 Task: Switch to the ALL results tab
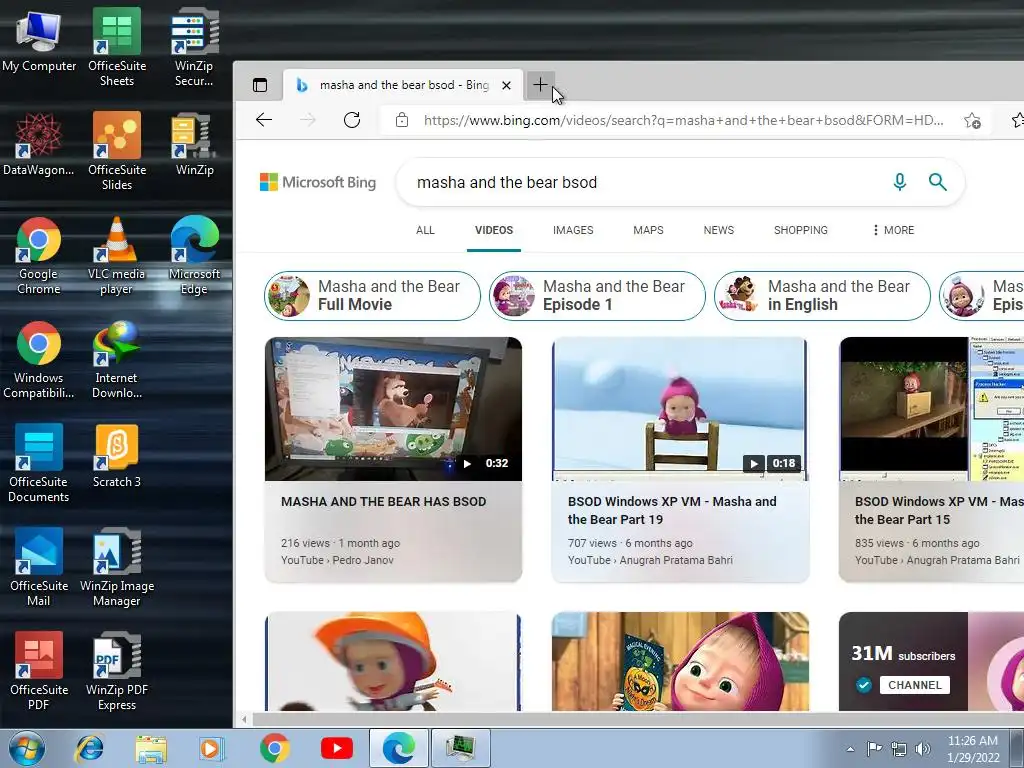[x=425, y=230]
